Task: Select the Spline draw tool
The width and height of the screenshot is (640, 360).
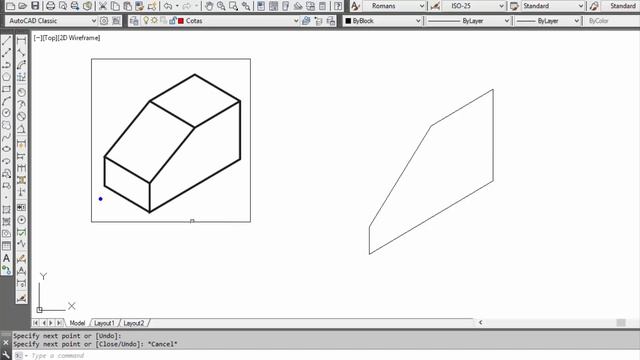Action: 7,137
